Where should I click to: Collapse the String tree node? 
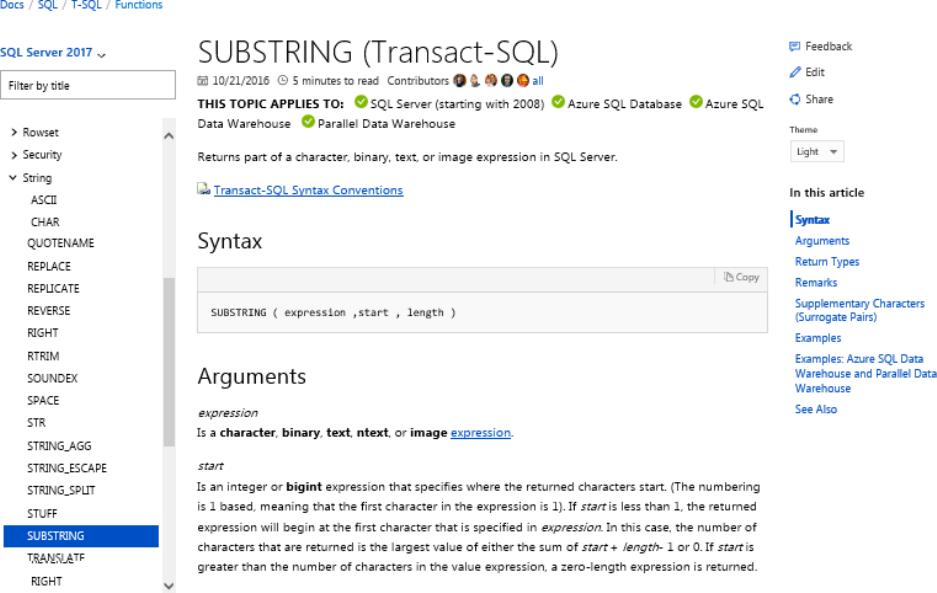14,178
